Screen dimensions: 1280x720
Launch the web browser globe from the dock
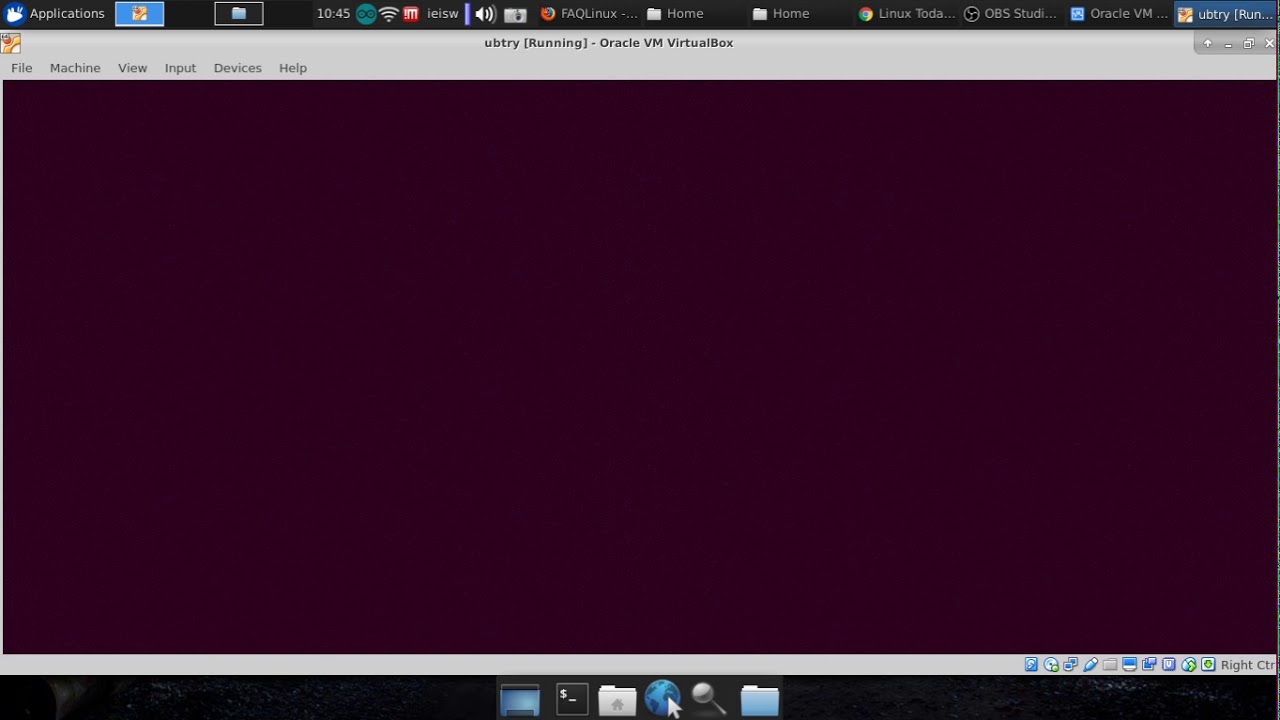tap(664, 699)
